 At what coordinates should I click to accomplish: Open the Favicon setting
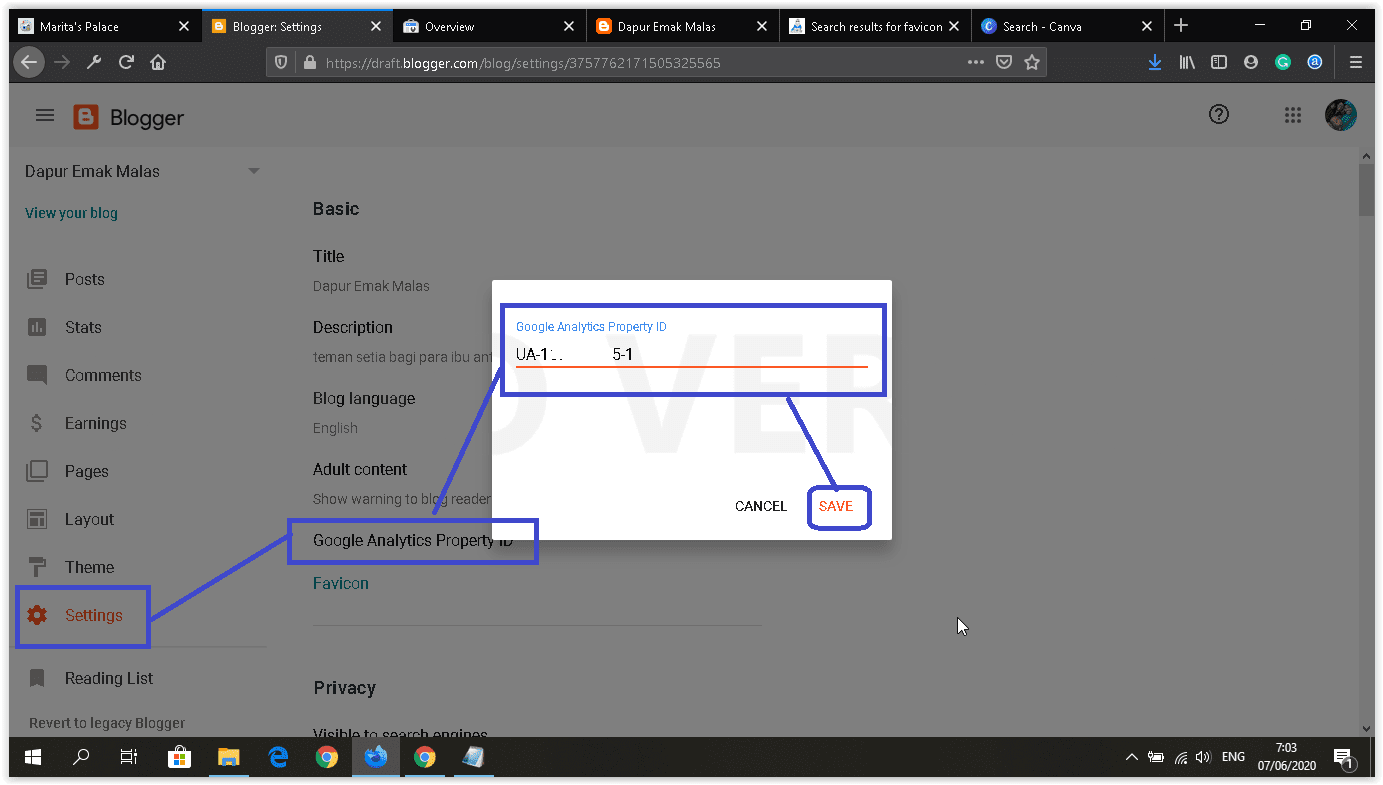341,583
